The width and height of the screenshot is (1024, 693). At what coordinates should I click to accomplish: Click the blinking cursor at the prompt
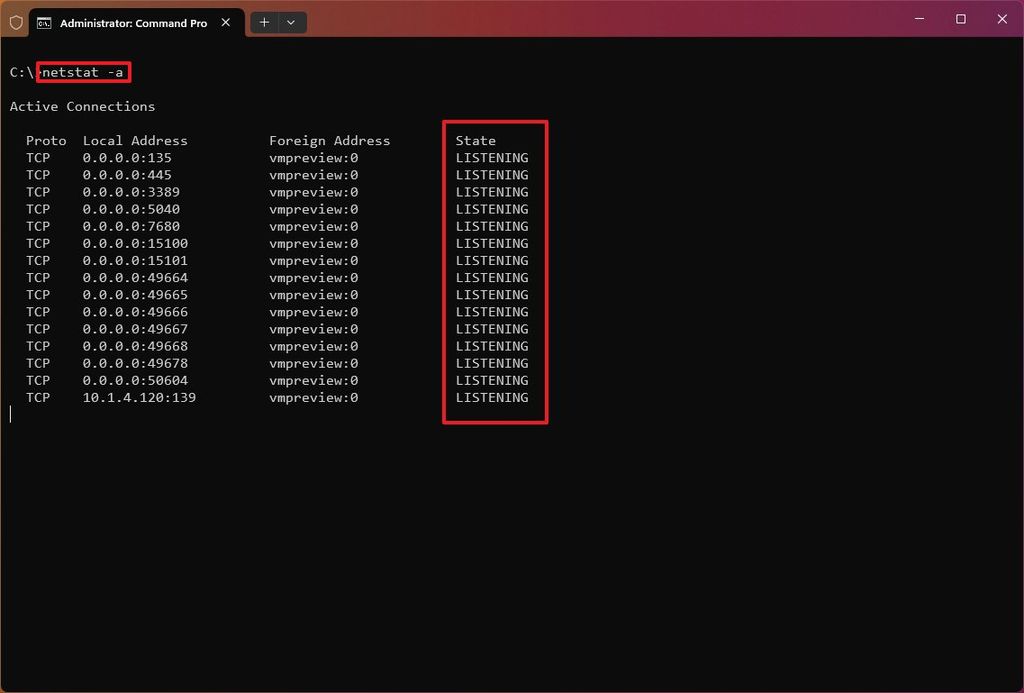click(x=11, y=413)
